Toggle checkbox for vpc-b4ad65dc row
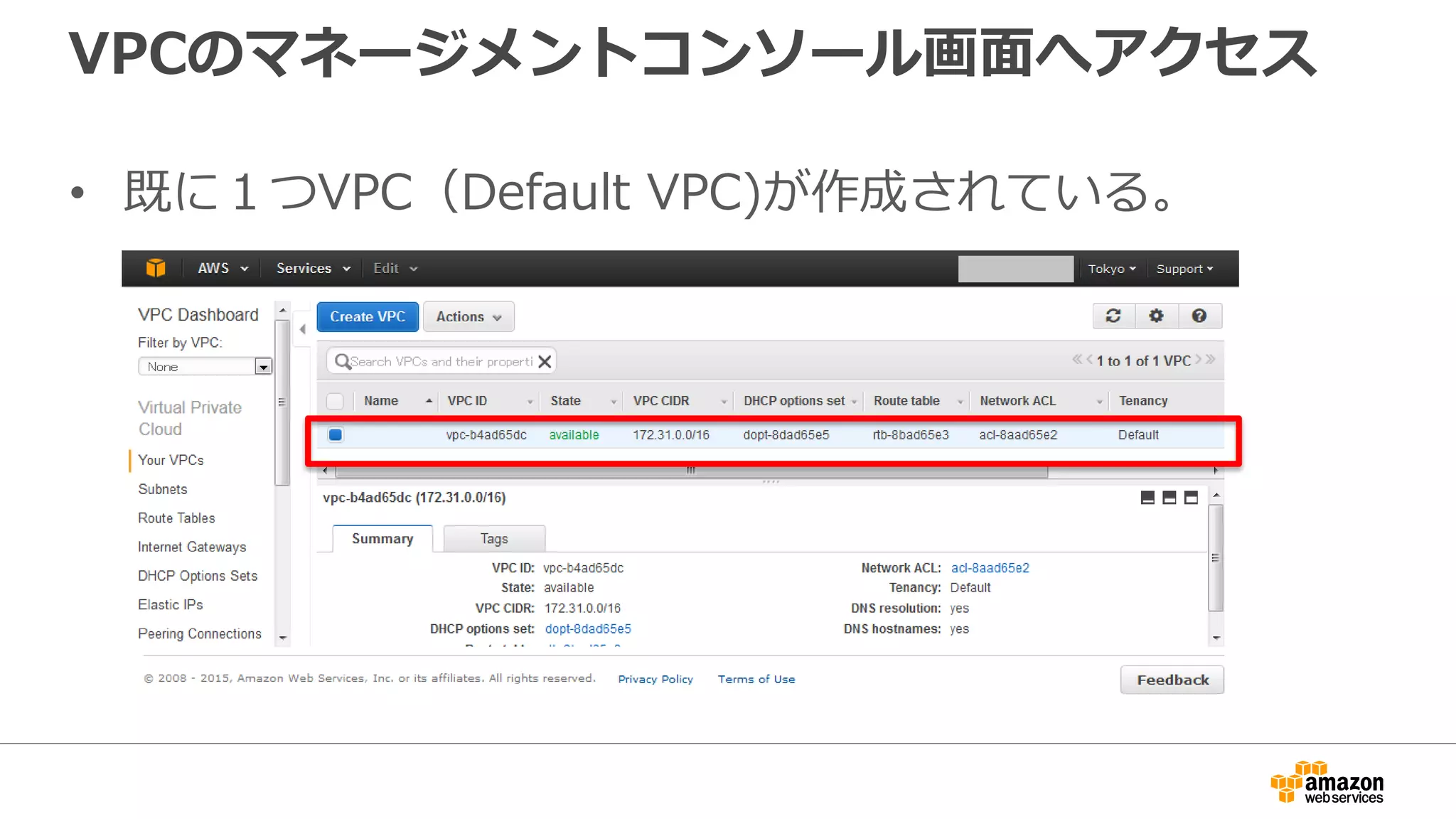This screenshot has width=1456, height=819. 336,434
